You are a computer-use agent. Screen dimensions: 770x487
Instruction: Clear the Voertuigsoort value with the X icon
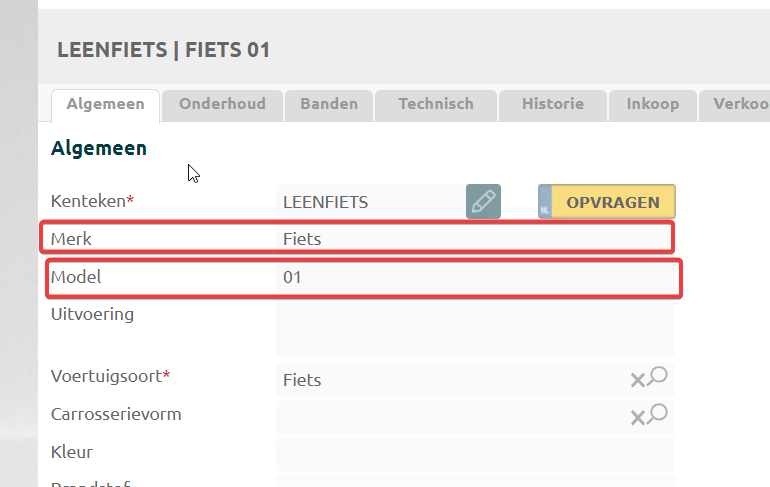pos(637,380)
